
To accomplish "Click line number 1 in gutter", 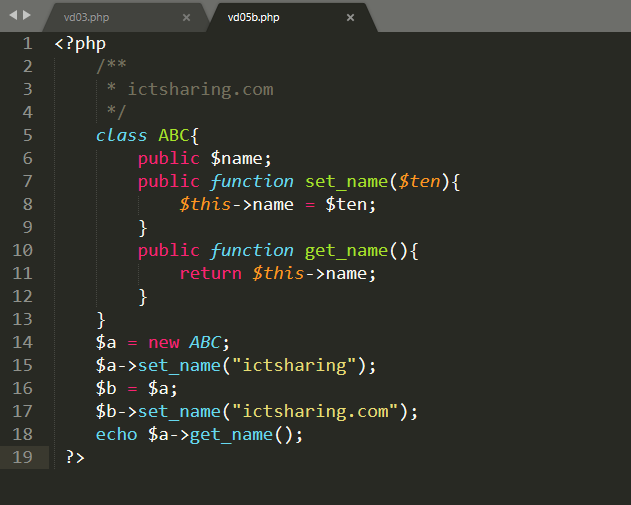I will 27,43.
